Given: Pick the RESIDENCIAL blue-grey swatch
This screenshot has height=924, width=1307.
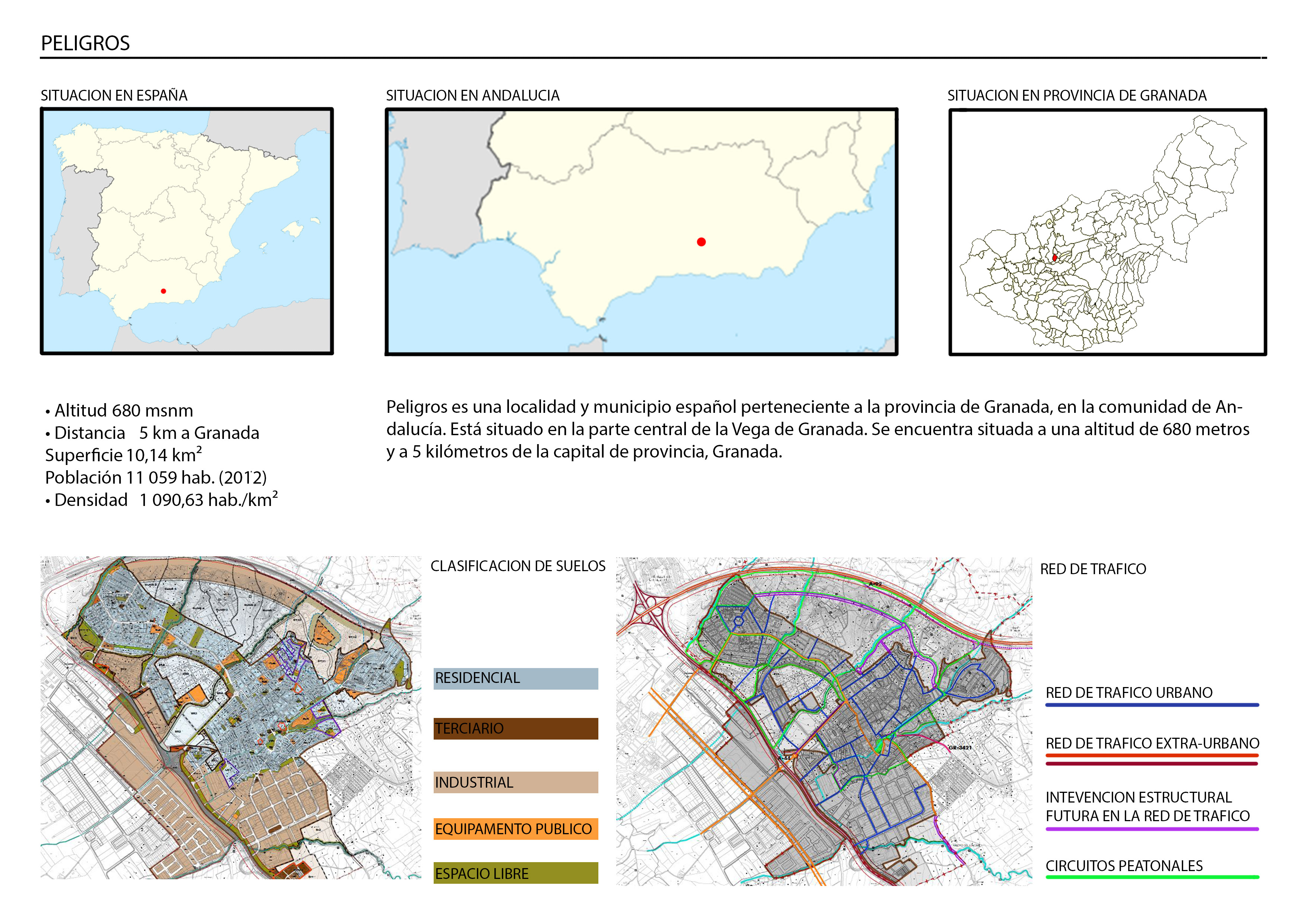Looking at the screenshot, I should tap(516, 678).
